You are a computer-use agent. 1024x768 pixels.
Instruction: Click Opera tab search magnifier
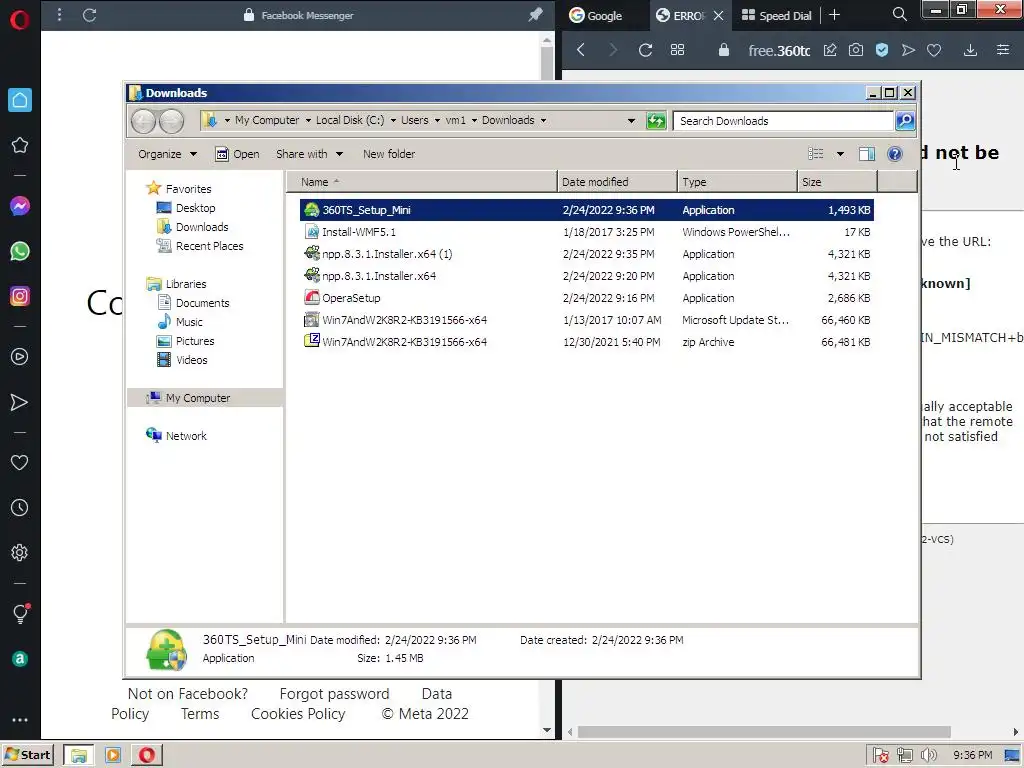click(x=900, y=14)
